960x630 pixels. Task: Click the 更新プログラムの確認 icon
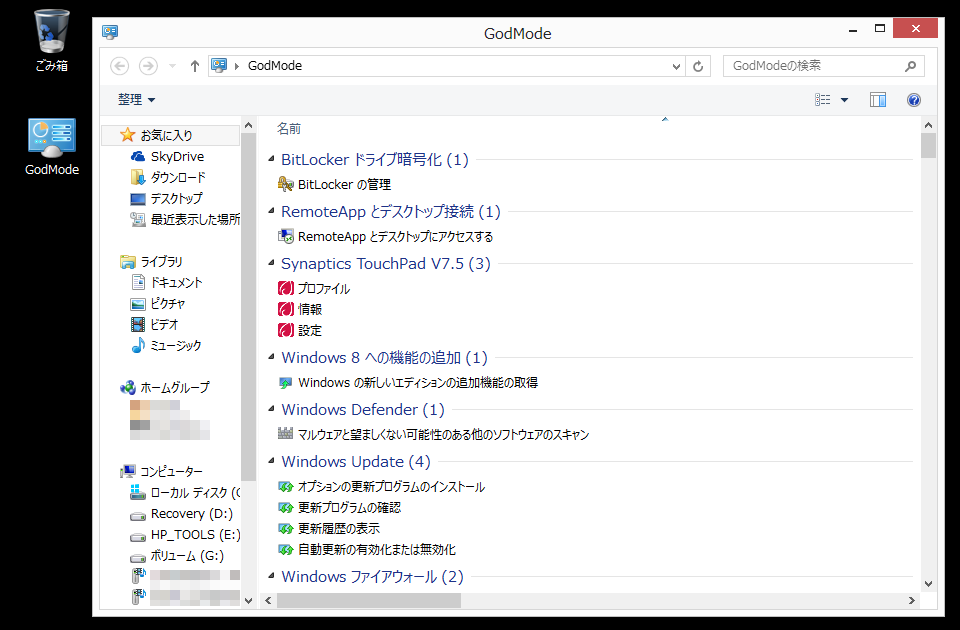point(285,508)
